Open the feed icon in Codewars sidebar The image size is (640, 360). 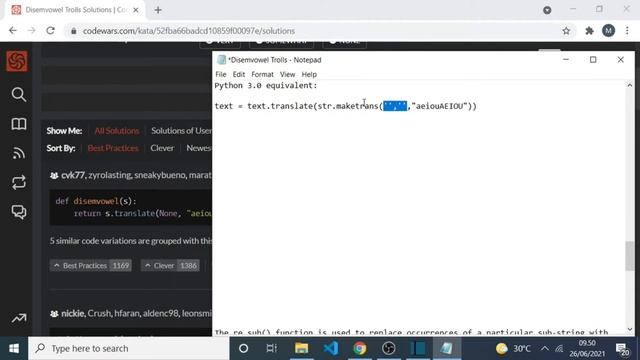coord(18,153)
